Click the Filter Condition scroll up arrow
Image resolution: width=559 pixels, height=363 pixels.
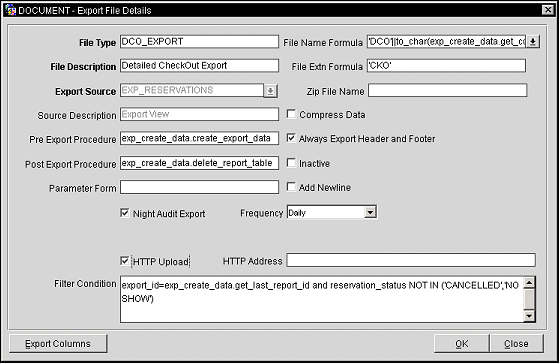(x=529, y=283)
